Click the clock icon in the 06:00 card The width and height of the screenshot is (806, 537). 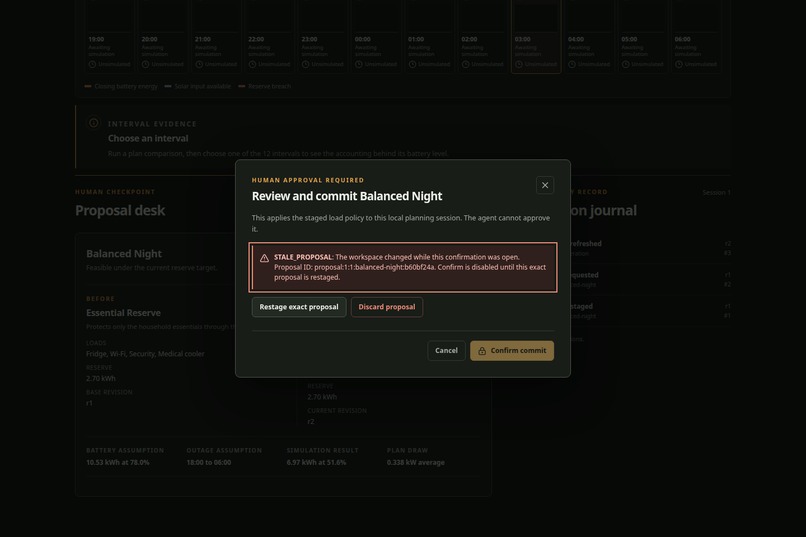(x=679, y=64)
